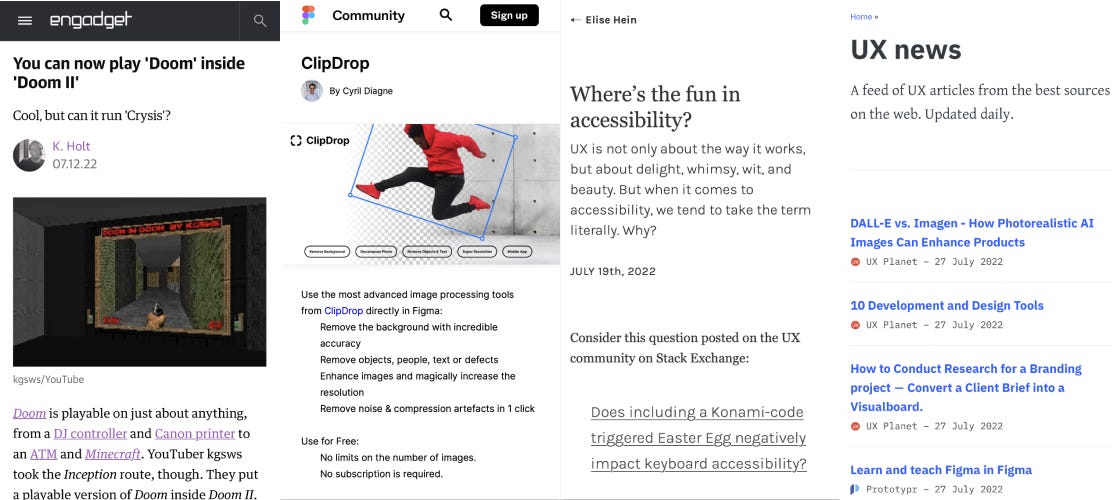The height and width of the screenshot is (500, 1114).
Task: Go back via the Elise Hein arrow link
Action: click(x=603, y=20)
